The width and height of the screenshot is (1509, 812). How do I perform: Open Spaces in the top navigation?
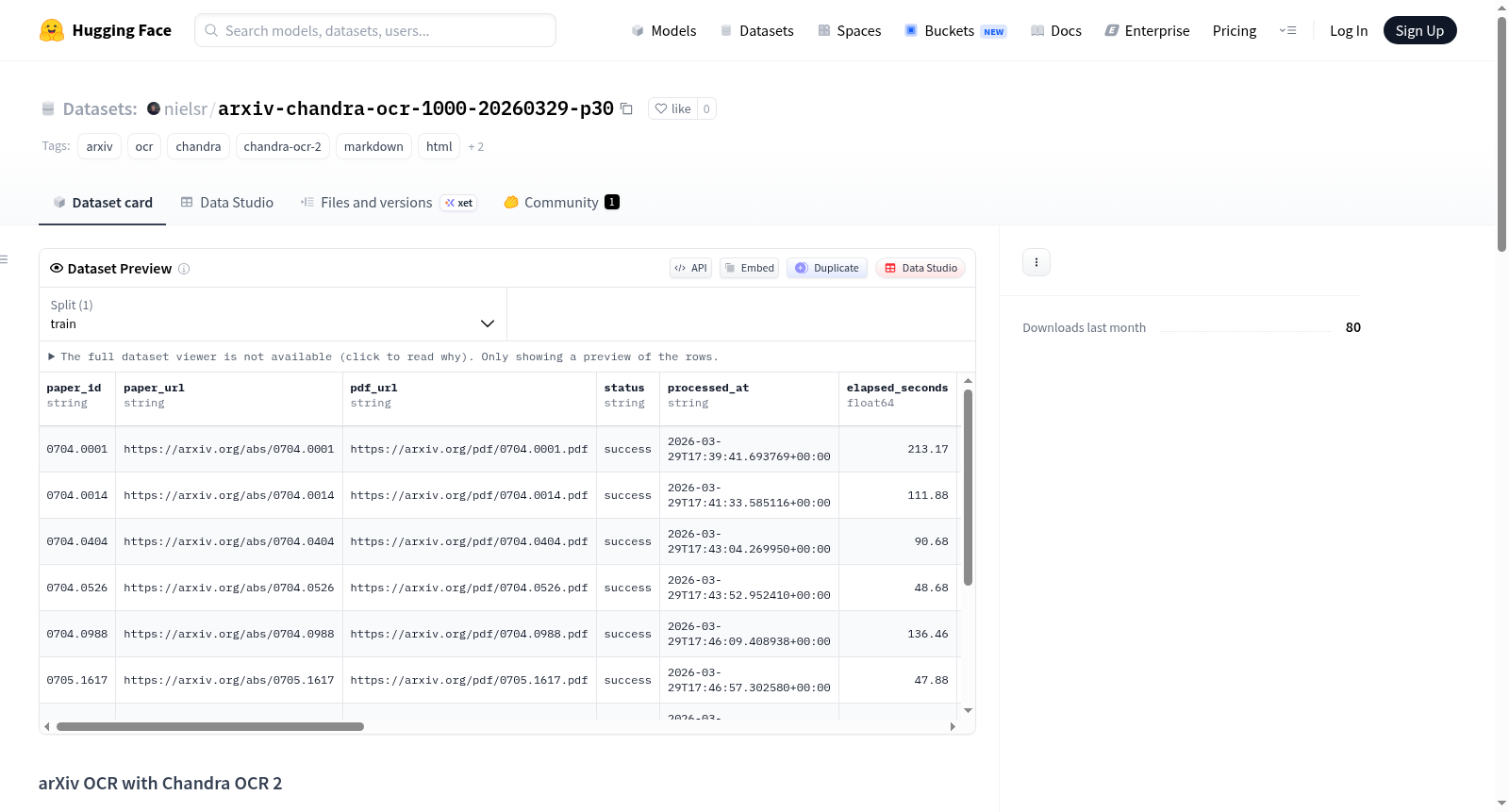pos(850,31)
